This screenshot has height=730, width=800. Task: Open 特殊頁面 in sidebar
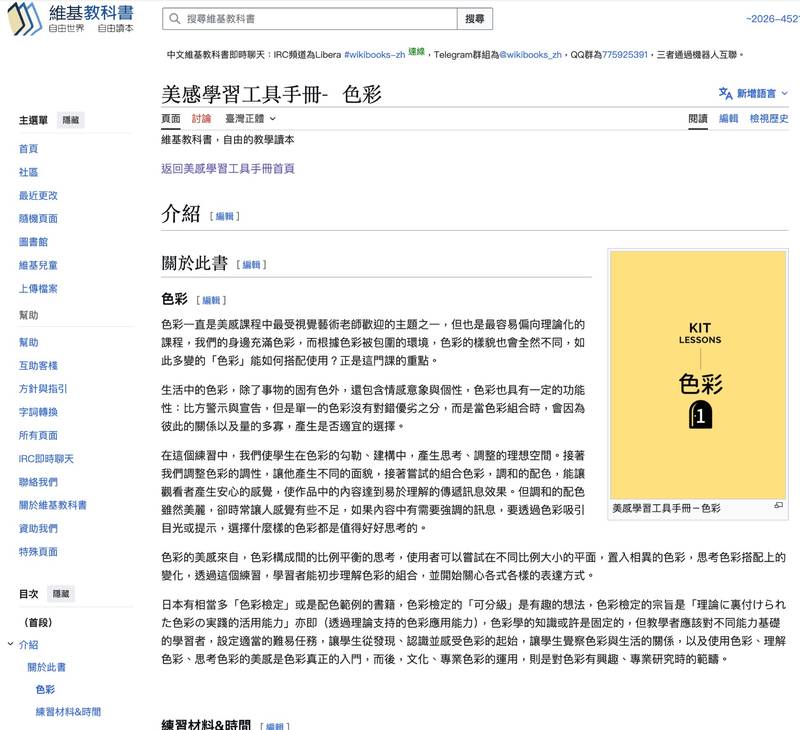pos(38,551)
